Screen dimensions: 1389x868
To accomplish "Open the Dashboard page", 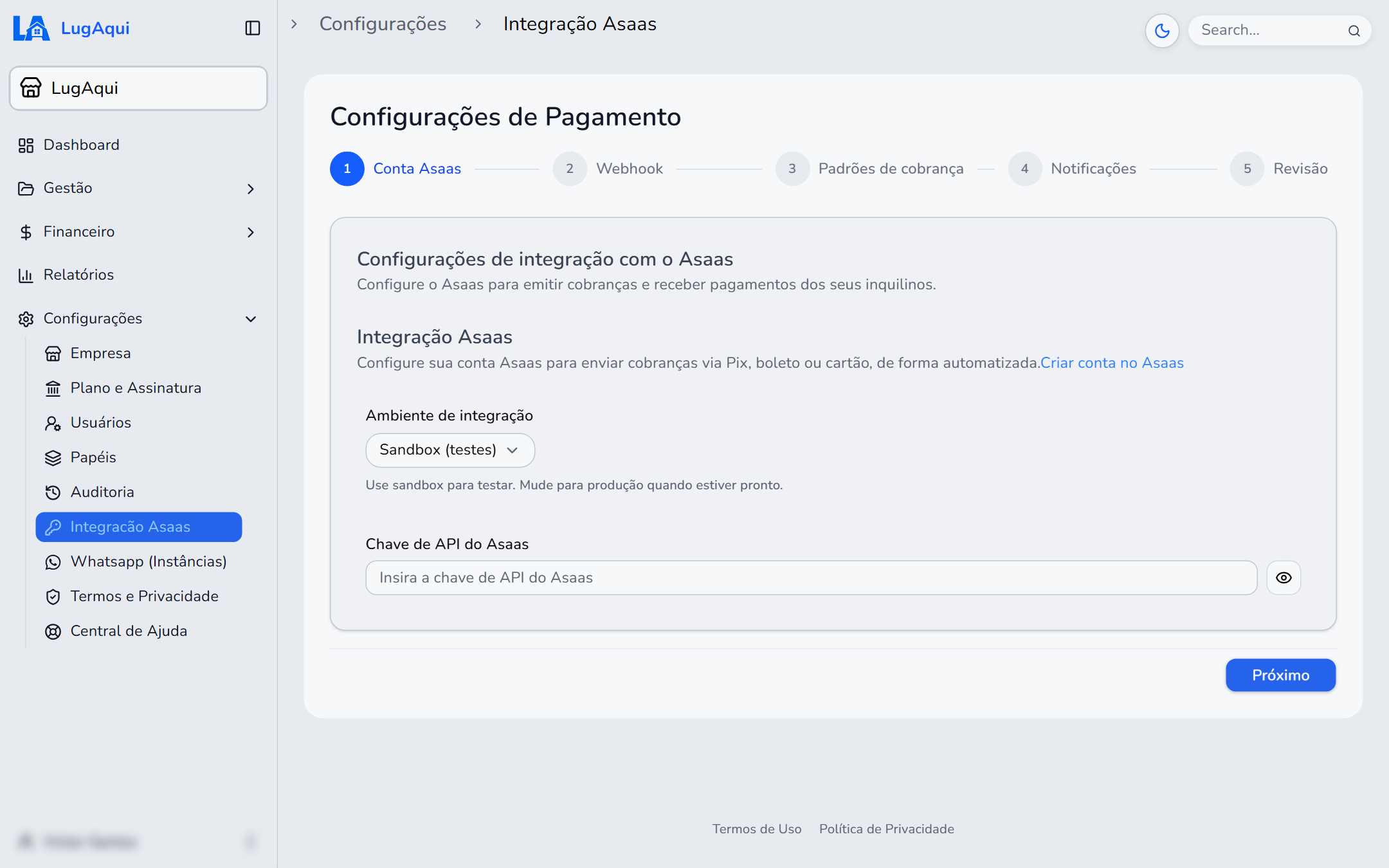I will [x=81, y=145].
